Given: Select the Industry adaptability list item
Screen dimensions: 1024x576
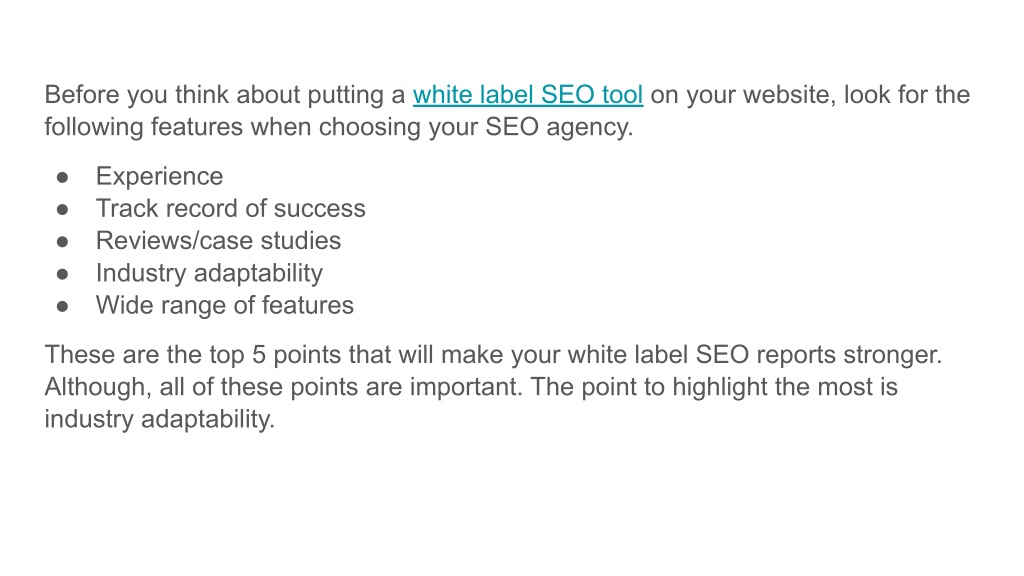Looking at the screenshot, I should (x=209, y=273).
